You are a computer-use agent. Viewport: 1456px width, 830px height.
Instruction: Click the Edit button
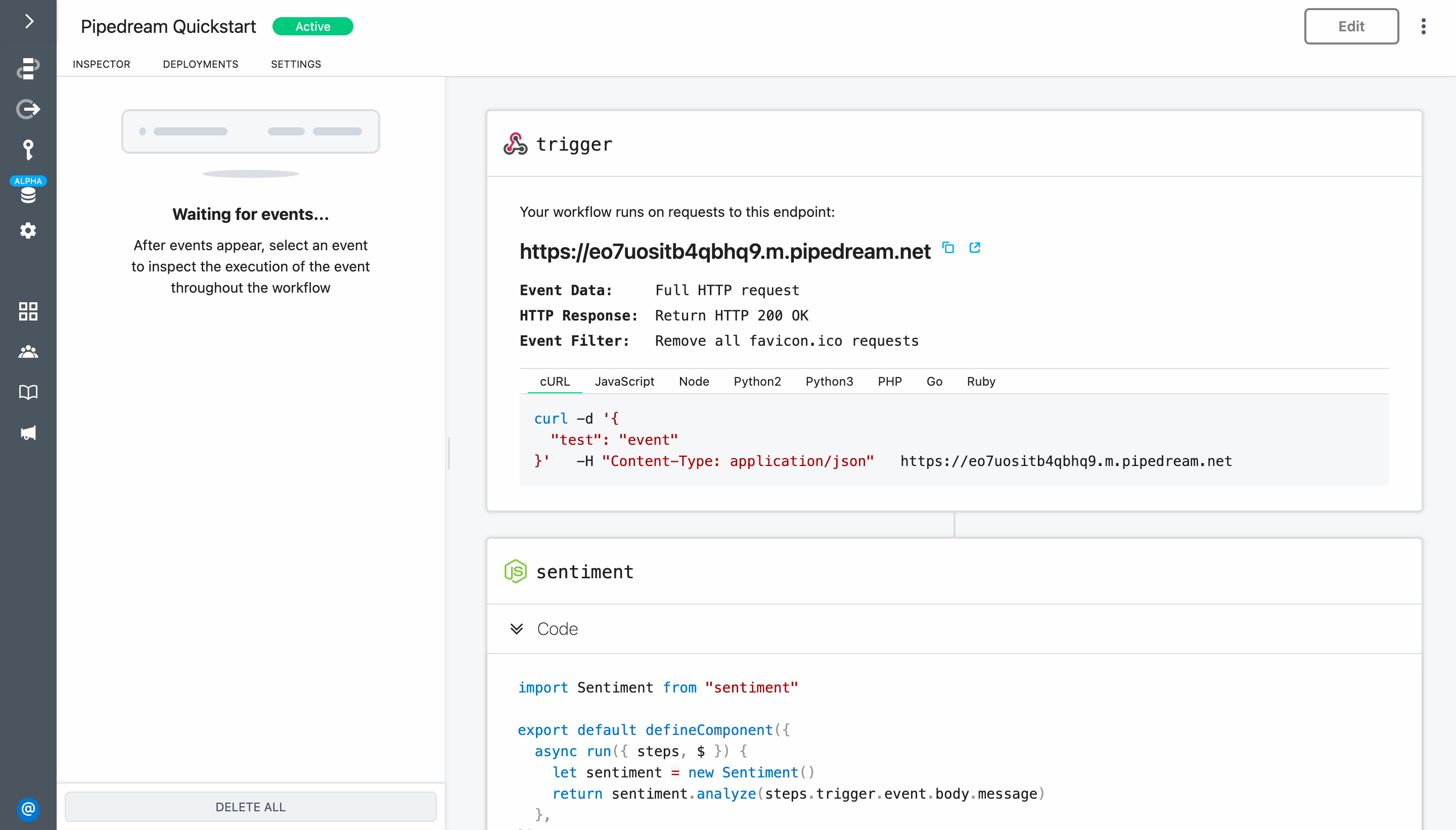pyautogui.click(x=1351, y=26)
